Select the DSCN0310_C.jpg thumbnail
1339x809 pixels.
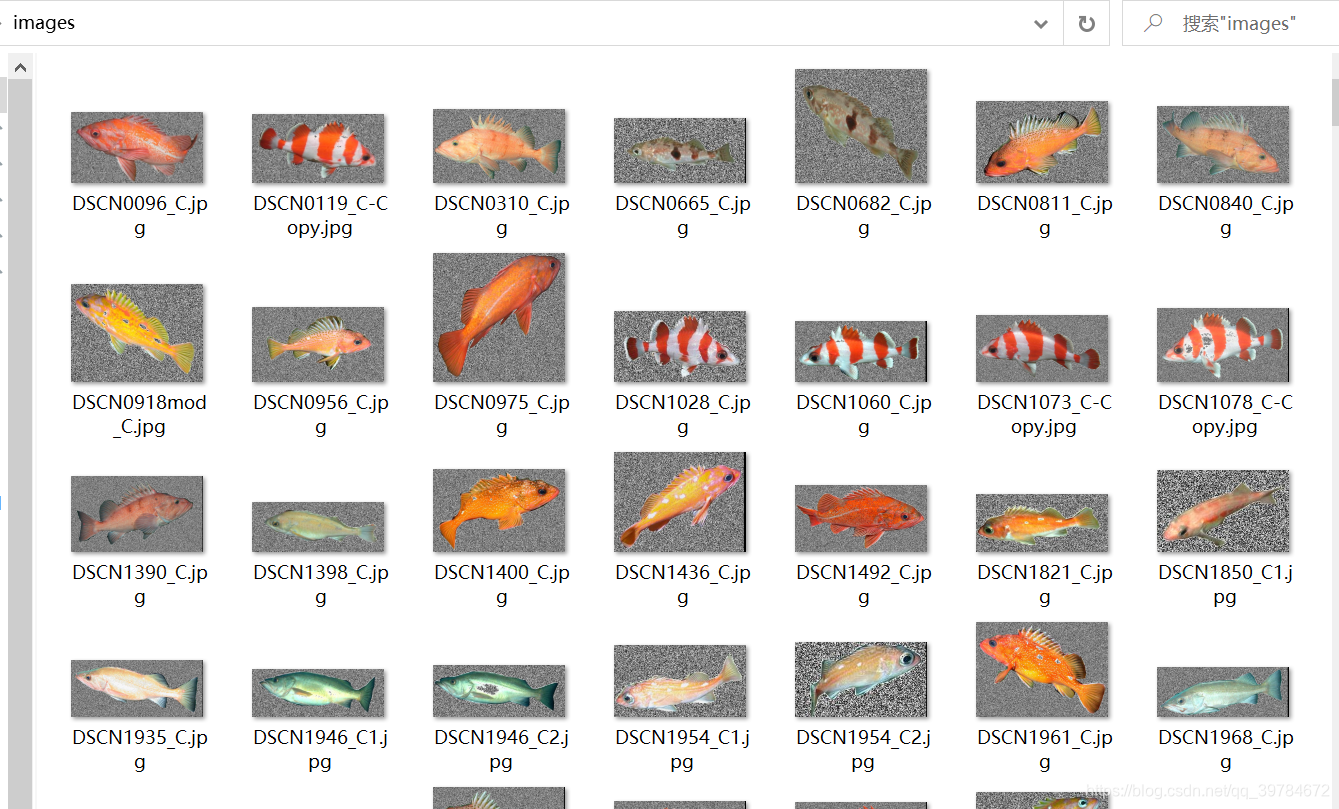click(499, 146)
